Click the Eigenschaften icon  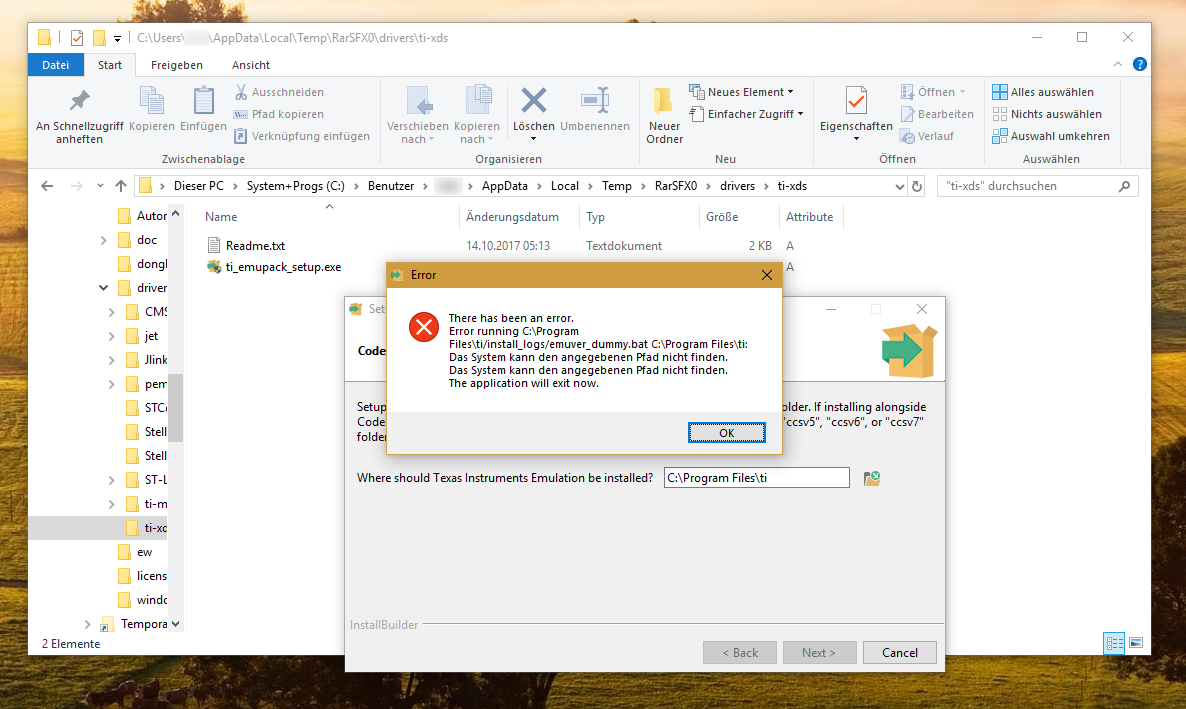856,101
